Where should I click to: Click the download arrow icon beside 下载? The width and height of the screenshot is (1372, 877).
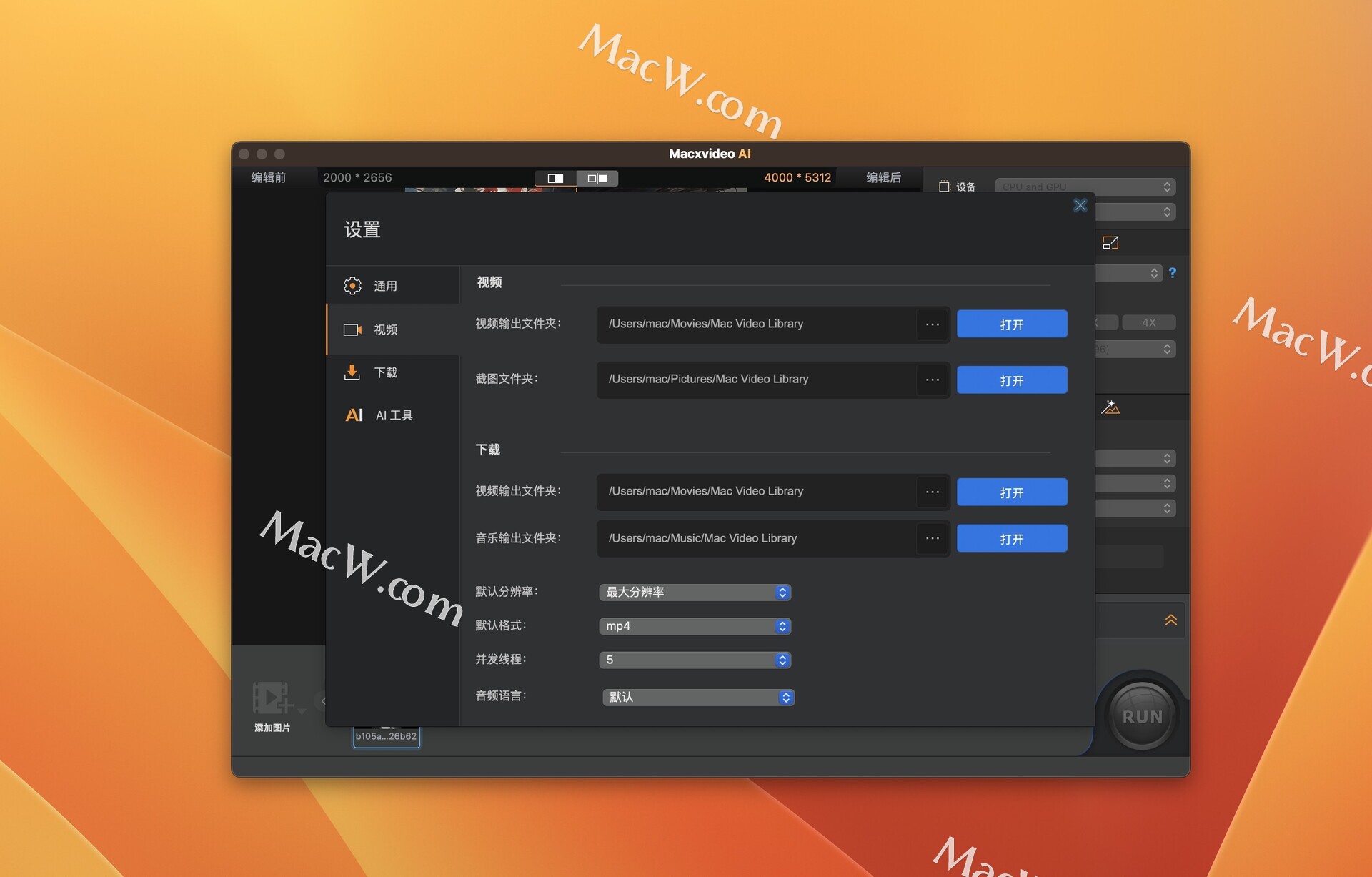tap(352, 372)
